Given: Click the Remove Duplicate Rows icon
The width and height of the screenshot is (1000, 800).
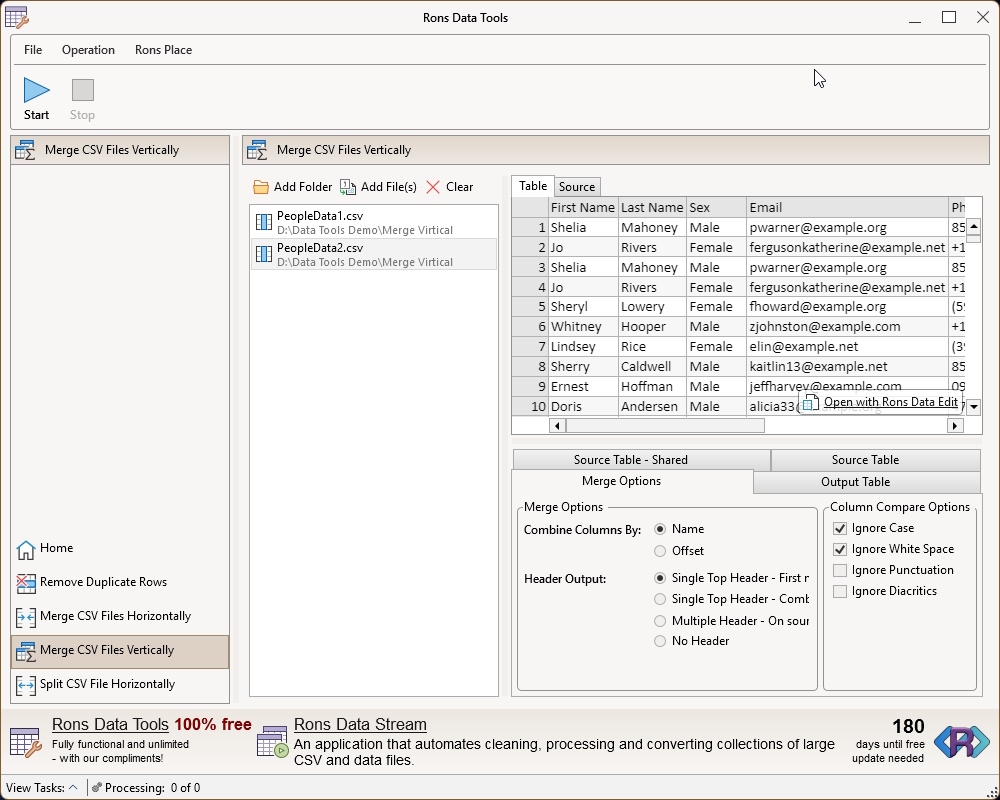Looking at the screenshot, I should click(26, 583).
